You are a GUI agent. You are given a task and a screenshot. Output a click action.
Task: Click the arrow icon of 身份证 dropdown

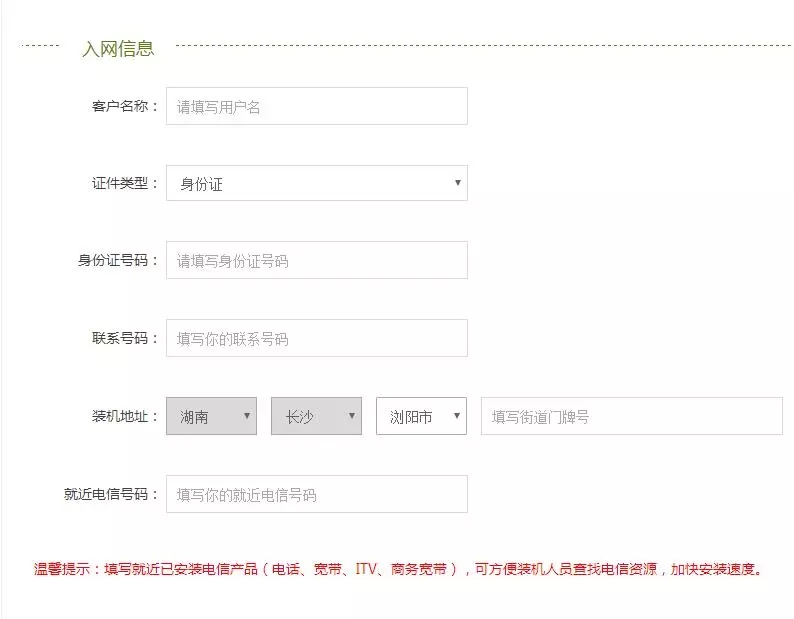point(457,183)
